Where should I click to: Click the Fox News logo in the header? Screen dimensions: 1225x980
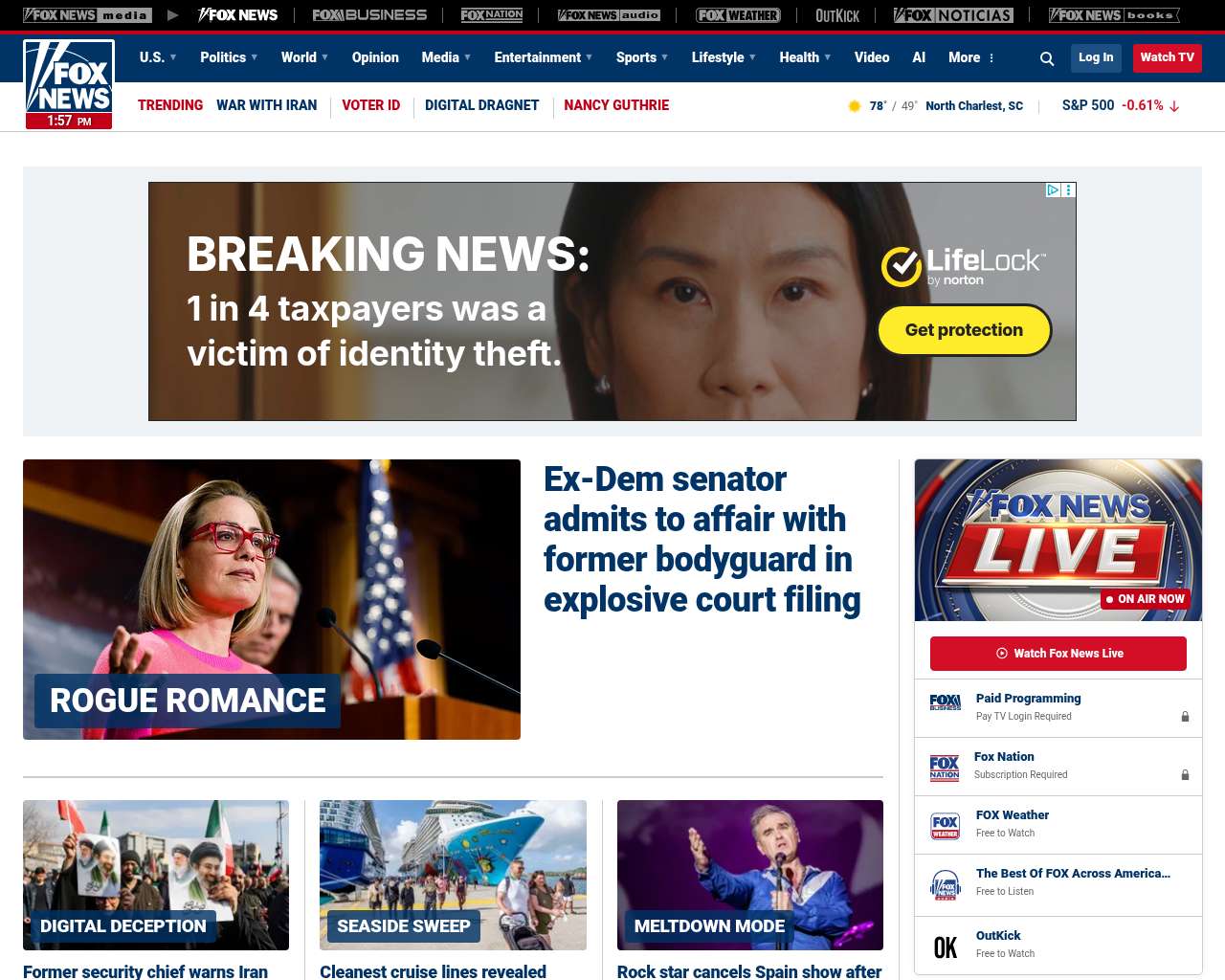tap(69, 84)
